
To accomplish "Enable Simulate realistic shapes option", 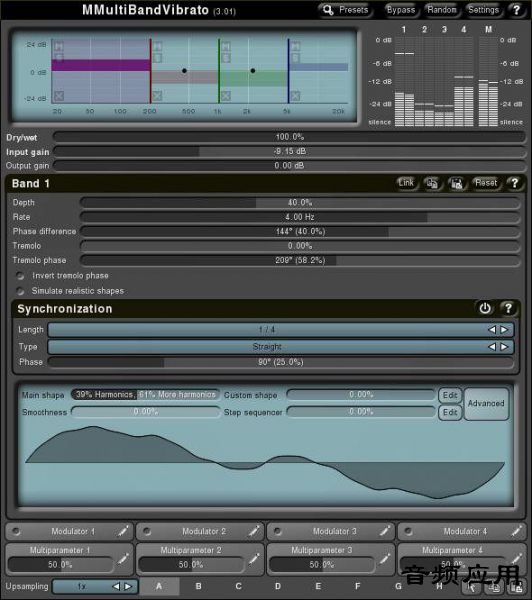I will pos(20,291).
